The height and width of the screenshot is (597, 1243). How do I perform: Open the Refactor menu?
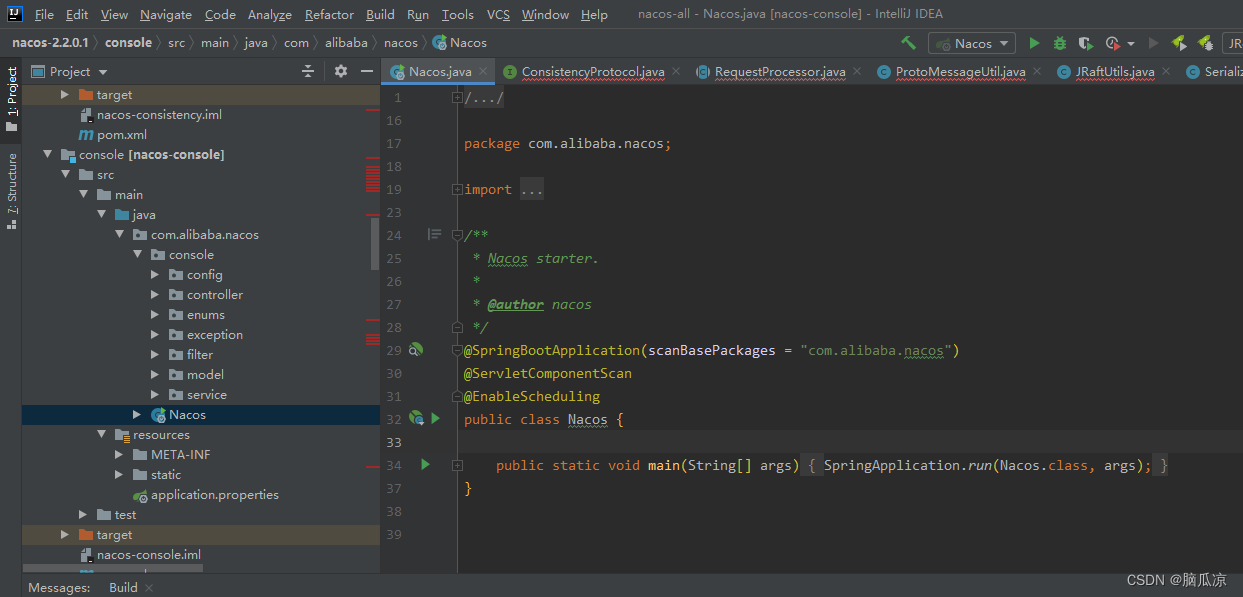click(329, 14)
